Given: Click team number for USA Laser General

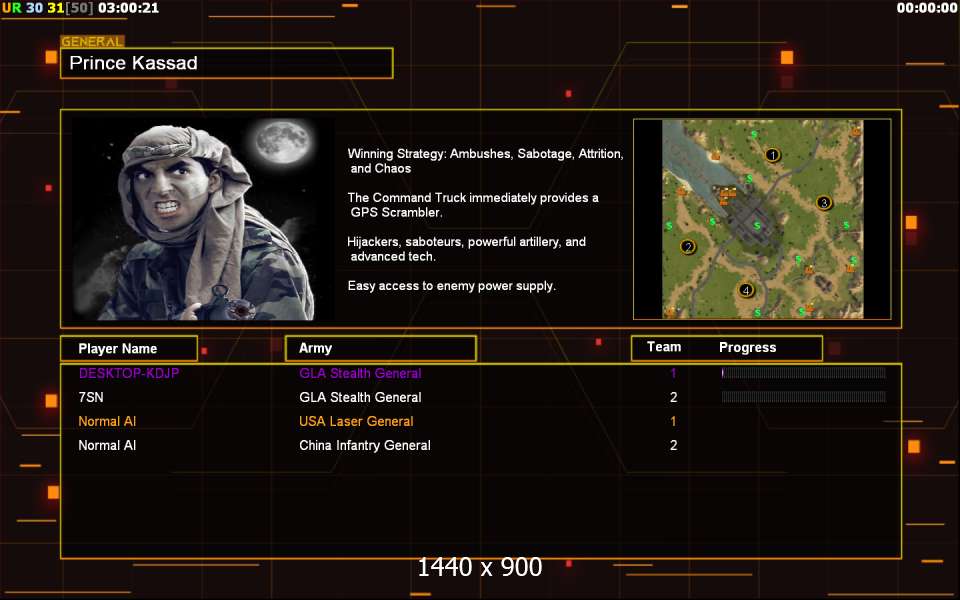Looking at the screenshot, I should [673, 421].
